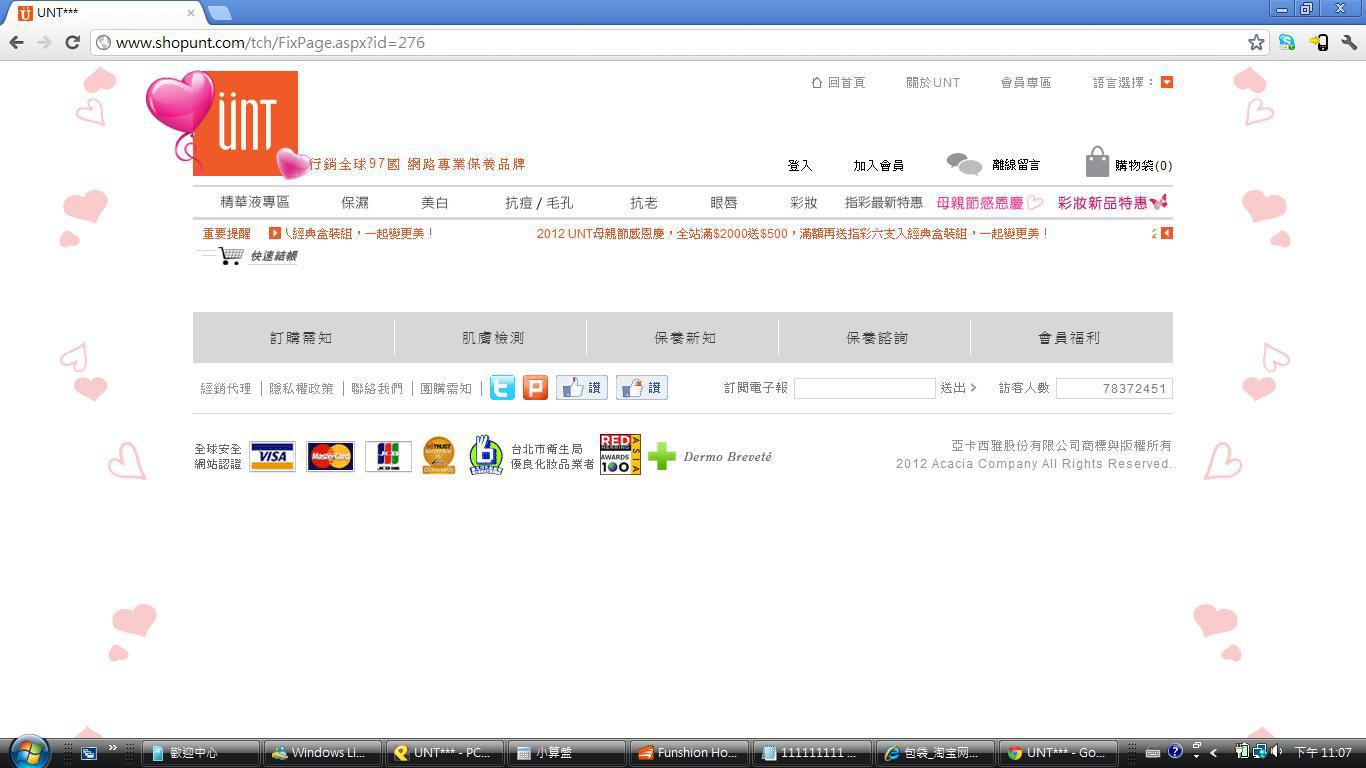Click the first thumbs-up like button
The width and height of the screenshot is (1366, 768).
pos(582,388)
